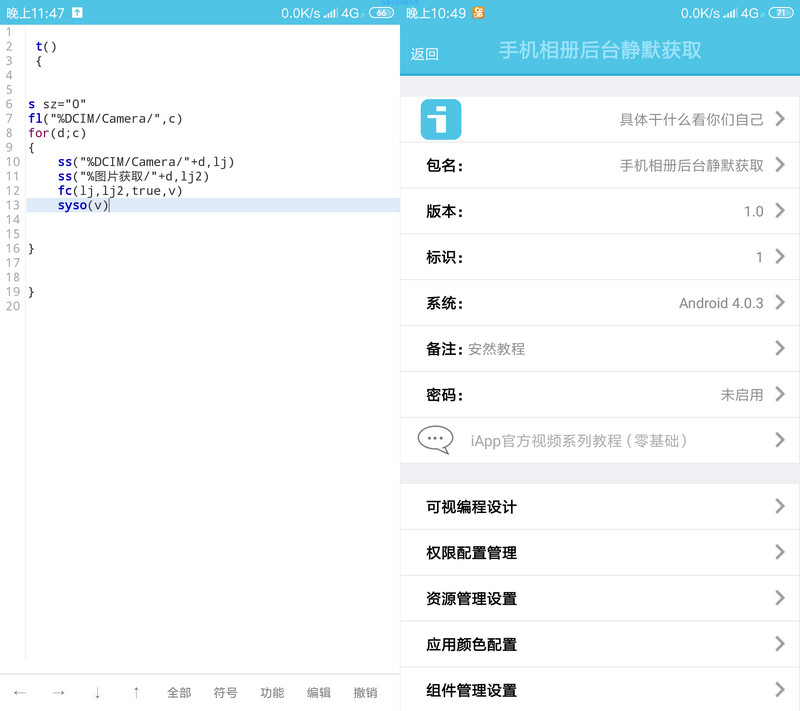Select the 全部 tab in bottom bar

coord(179,691)
